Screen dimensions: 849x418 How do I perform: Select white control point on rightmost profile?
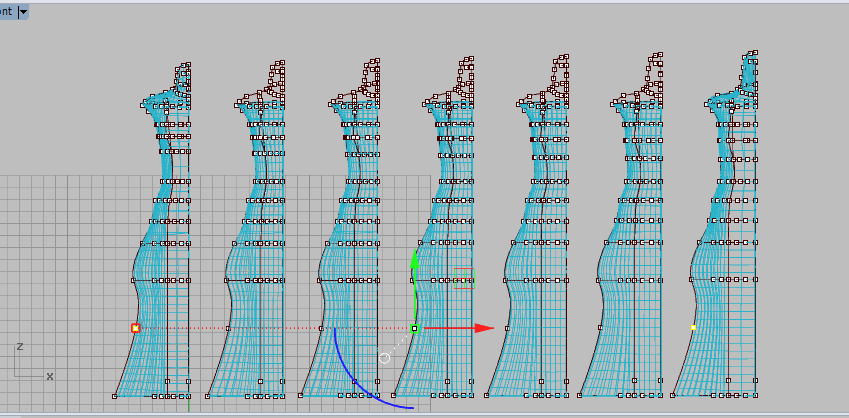[x=693, y=327]
